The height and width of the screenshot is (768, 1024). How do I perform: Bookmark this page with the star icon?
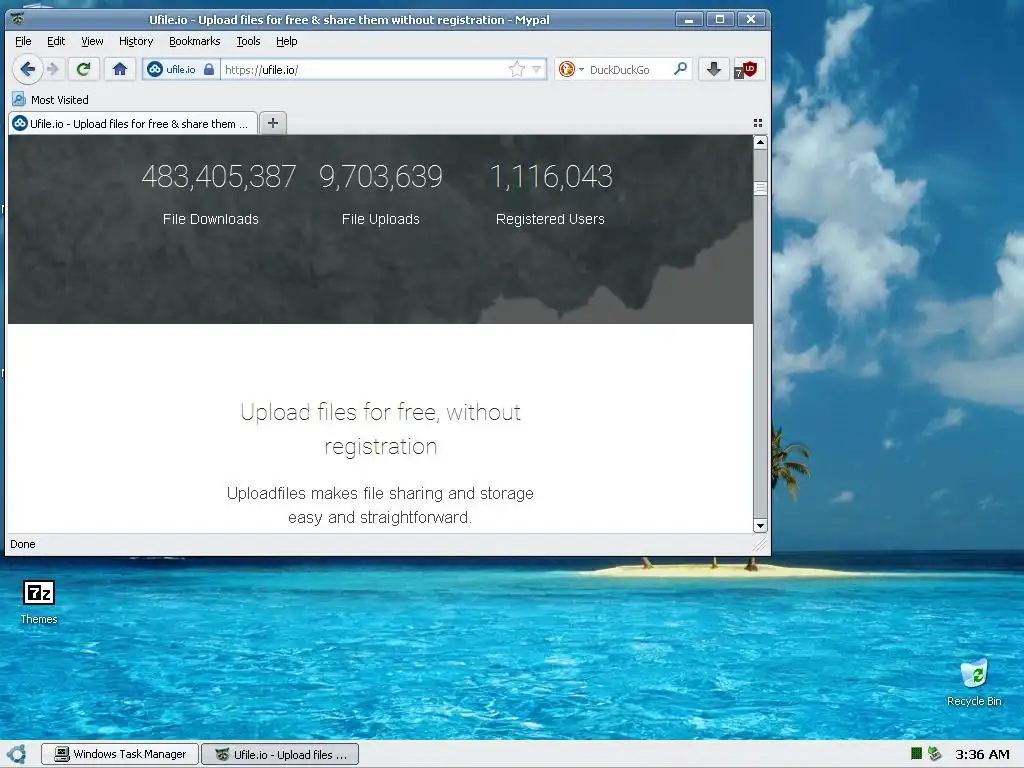point(517,69)
